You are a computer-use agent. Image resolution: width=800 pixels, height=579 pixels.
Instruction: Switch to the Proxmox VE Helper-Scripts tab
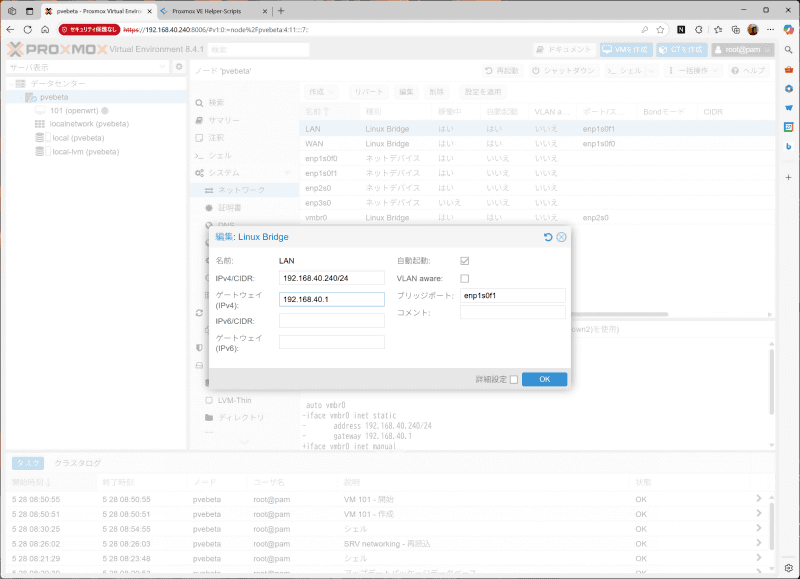click(213, 11)
